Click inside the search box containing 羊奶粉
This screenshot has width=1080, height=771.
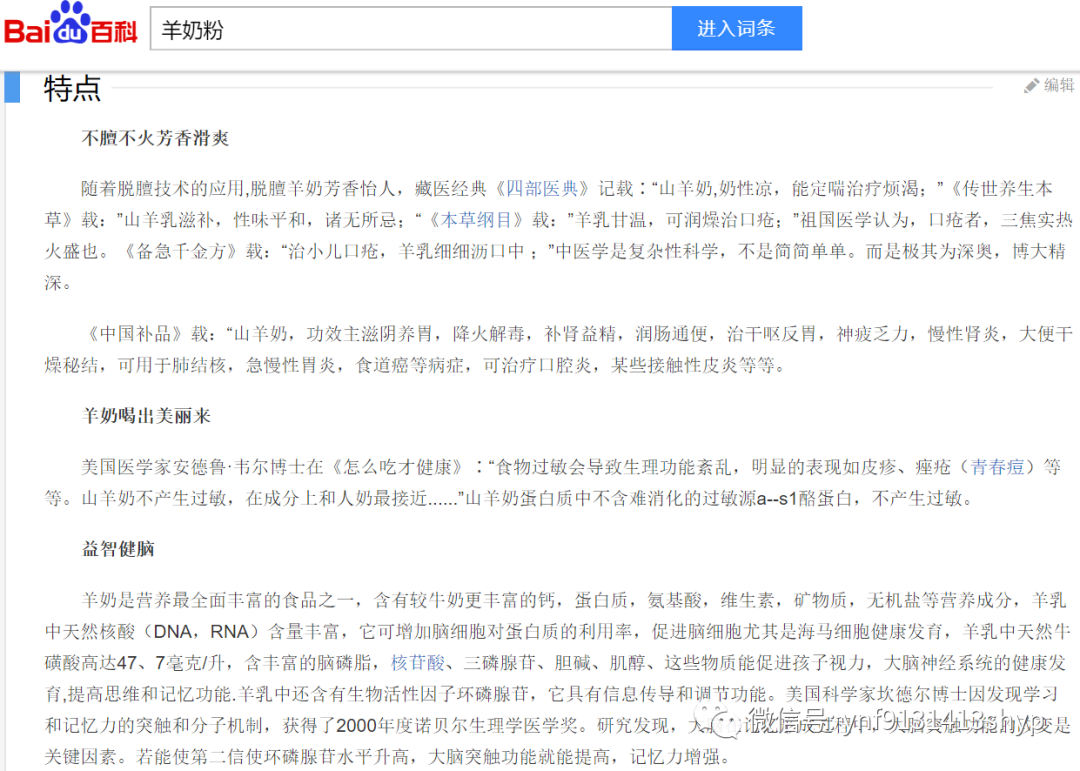tap(400, 27)
